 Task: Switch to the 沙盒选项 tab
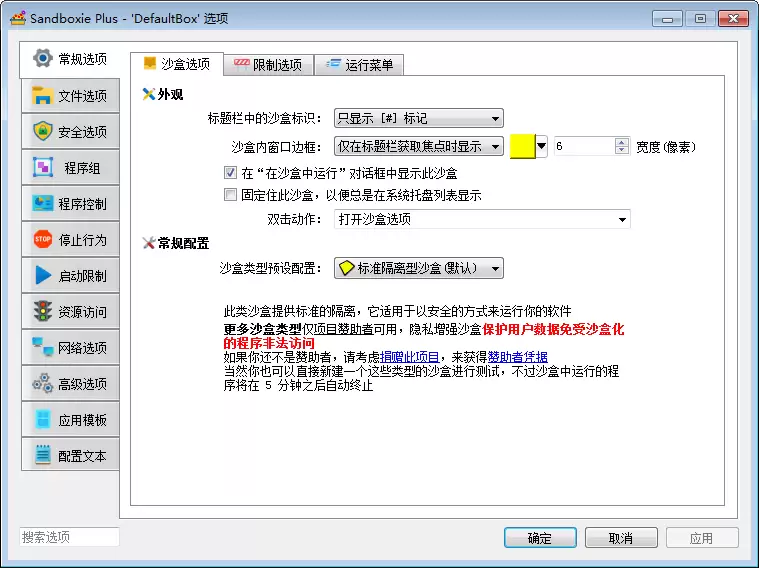click(x=177, y=64)
